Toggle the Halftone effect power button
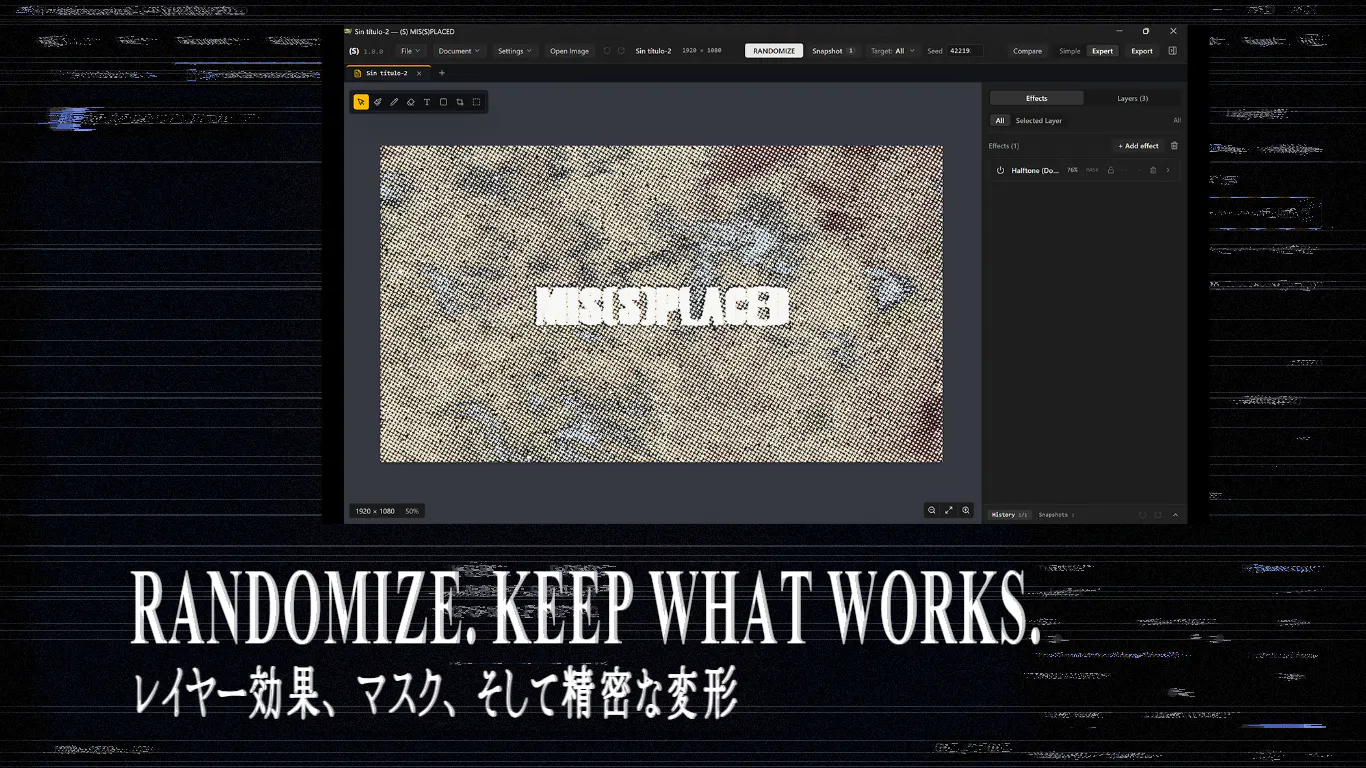Screen dimensions: 1366x768 (x=1000, y=170)
